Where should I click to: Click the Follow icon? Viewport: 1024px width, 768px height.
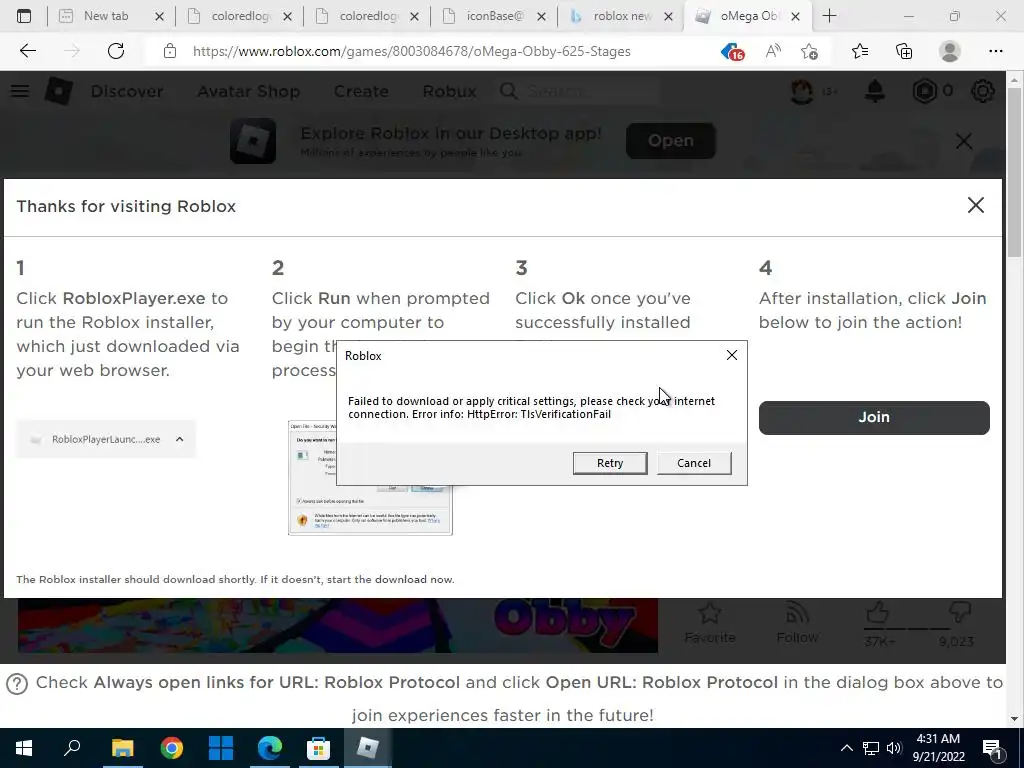click(x=797, y=613)
